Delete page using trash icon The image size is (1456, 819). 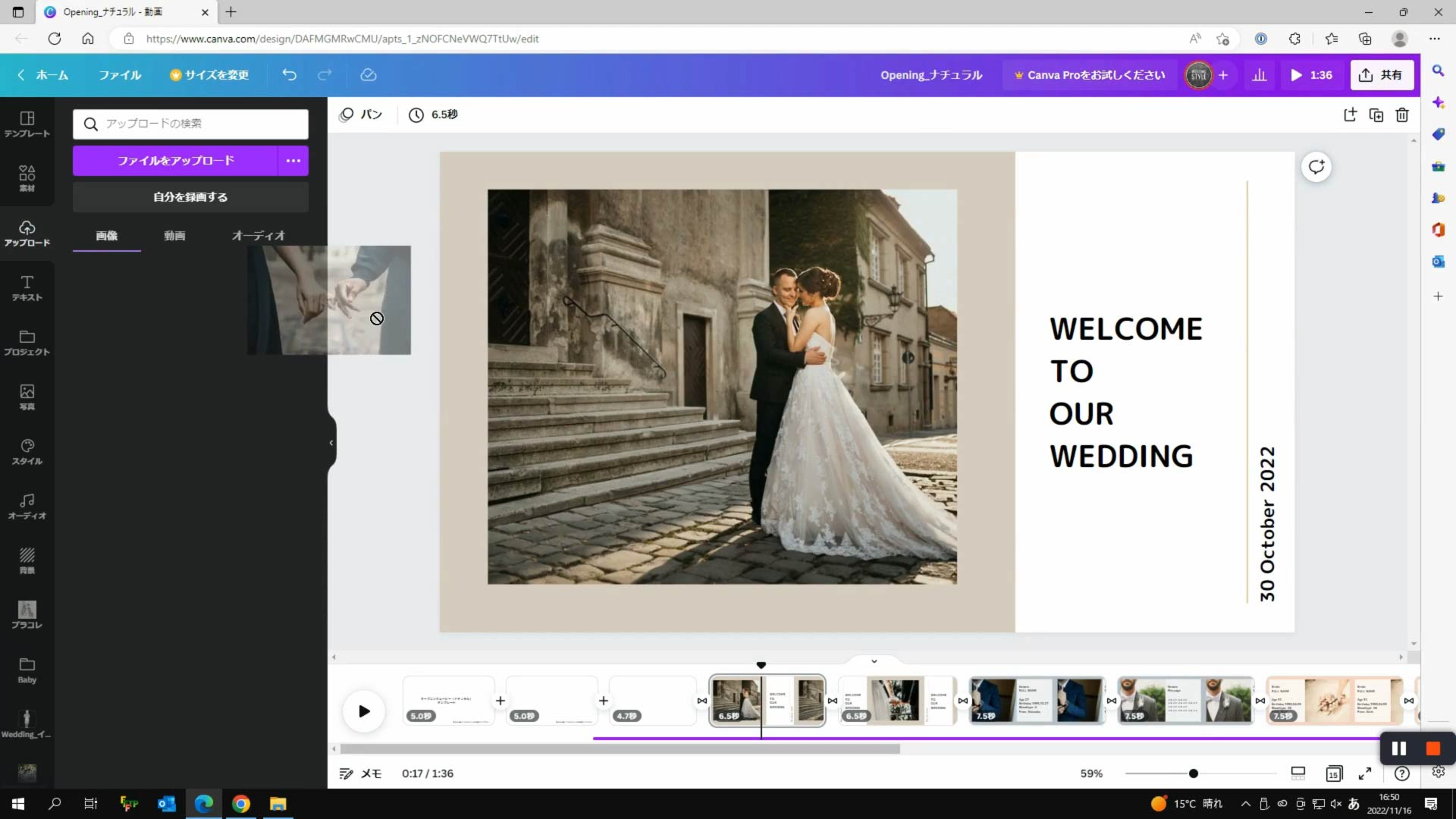click(1402, 115)
